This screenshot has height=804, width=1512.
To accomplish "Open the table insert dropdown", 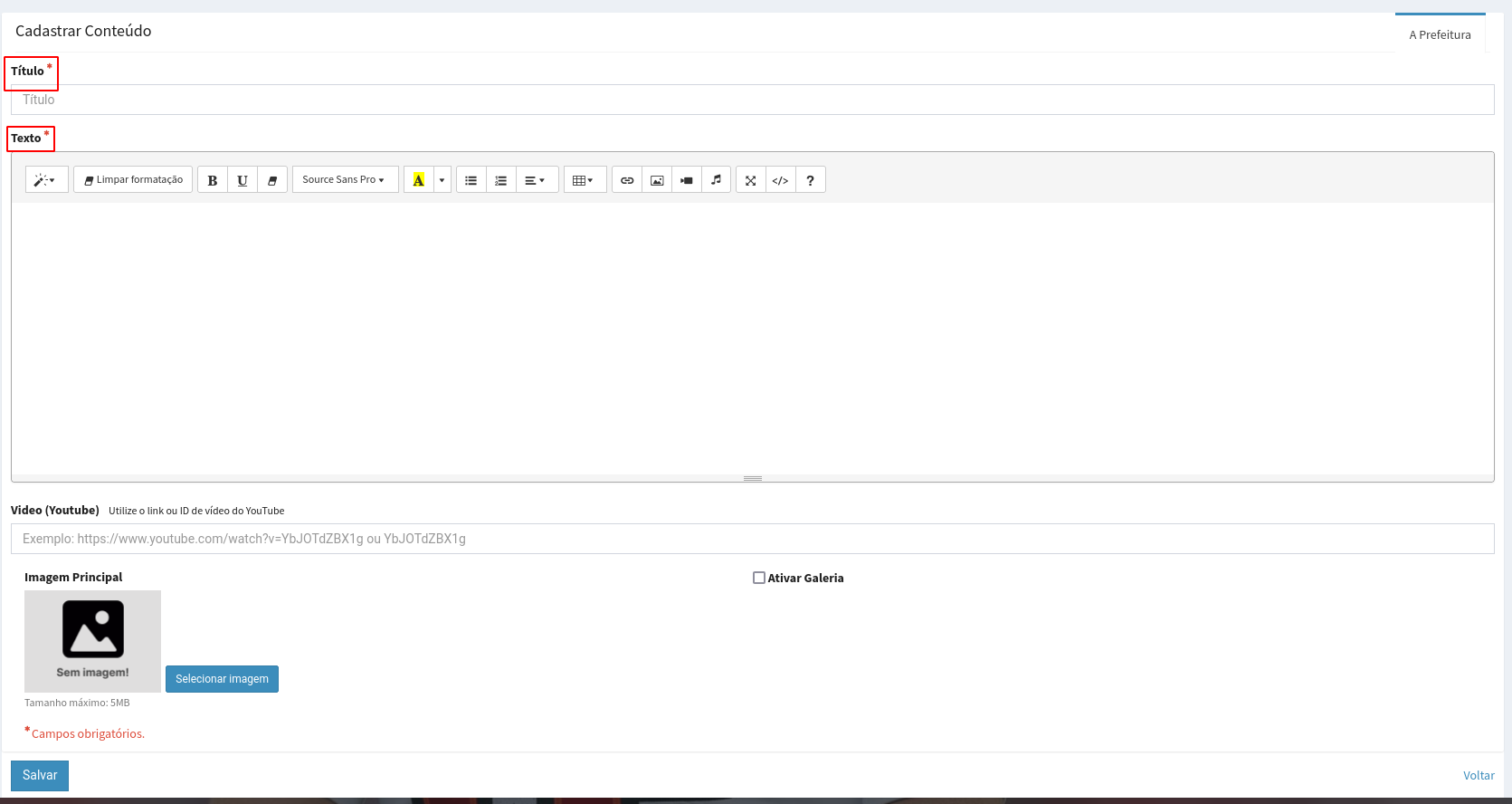I will 584,180.
